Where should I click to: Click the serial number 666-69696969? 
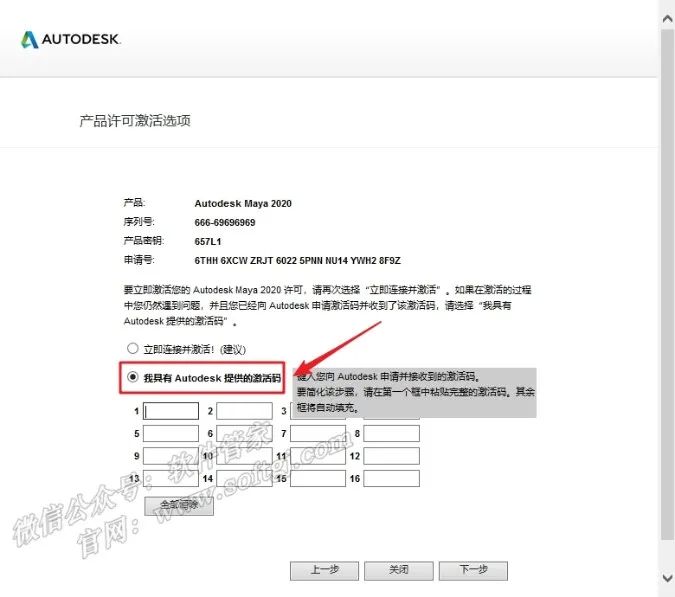click(225, 223)
